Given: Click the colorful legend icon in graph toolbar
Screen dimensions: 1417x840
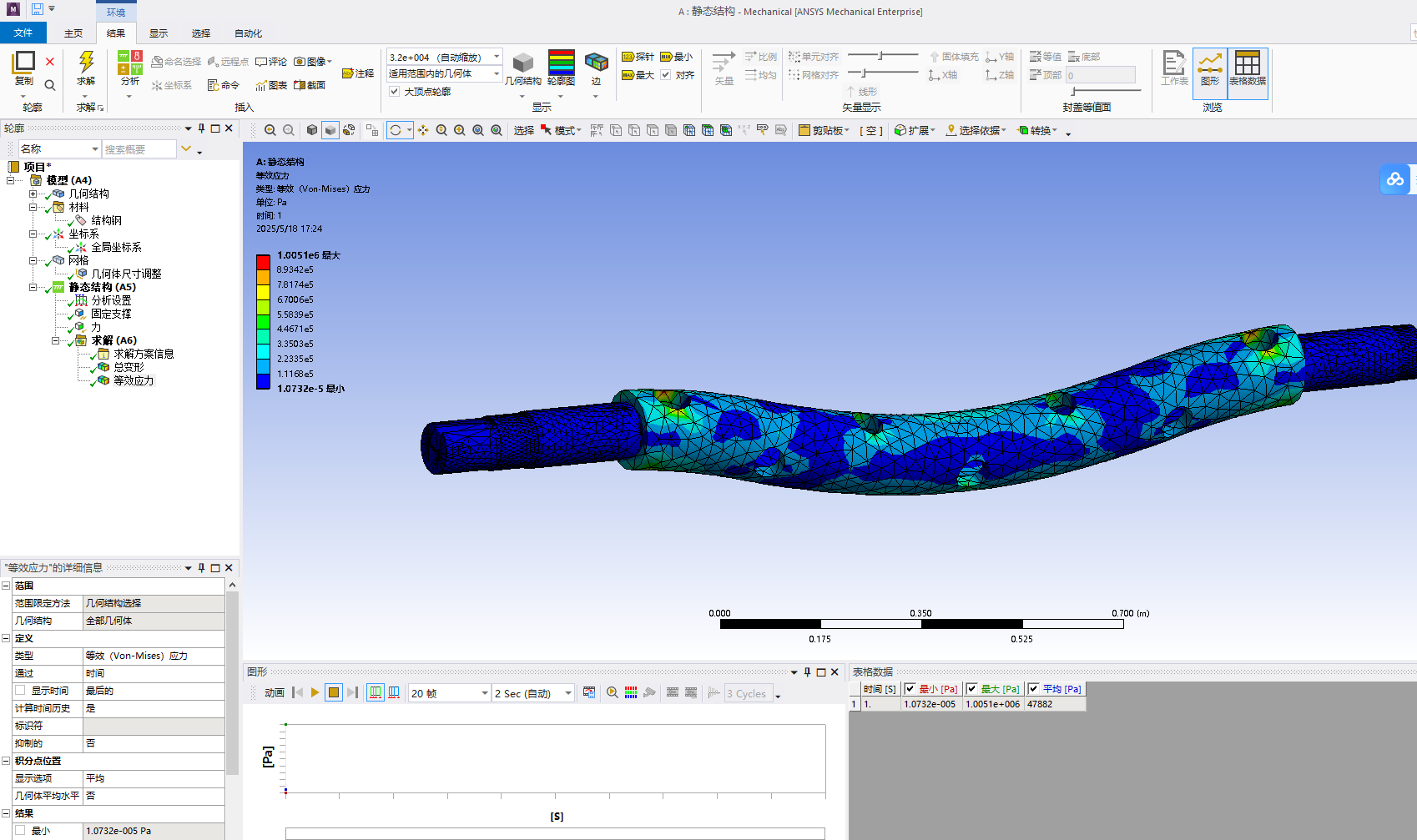Looking at the screenshot, I should [x=631, y=692].
